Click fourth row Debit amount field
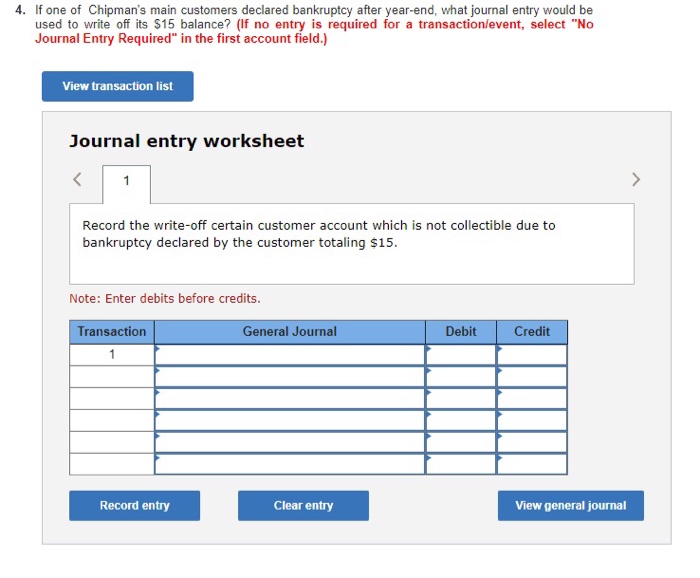Viewport: 700px width, 578px height. 461,420
